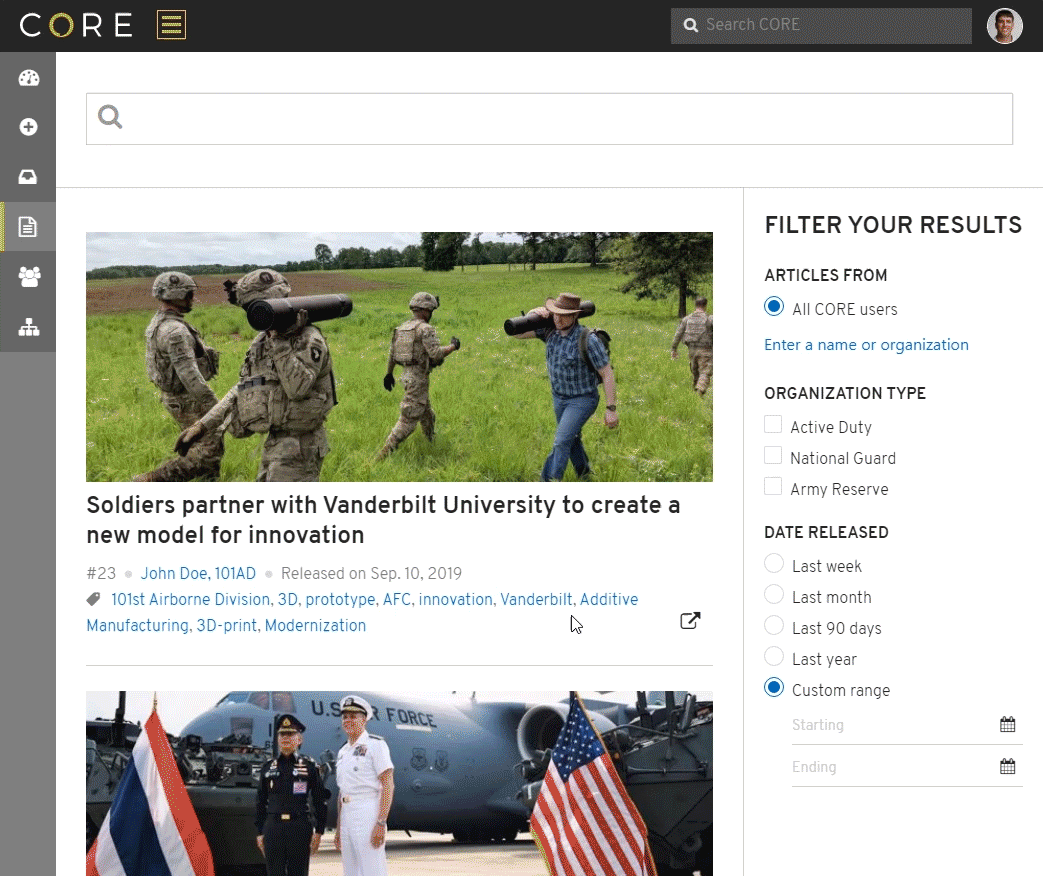1043x876 pixels.
Task: Select the articles document sidebar icon
Action: [28, 227]
